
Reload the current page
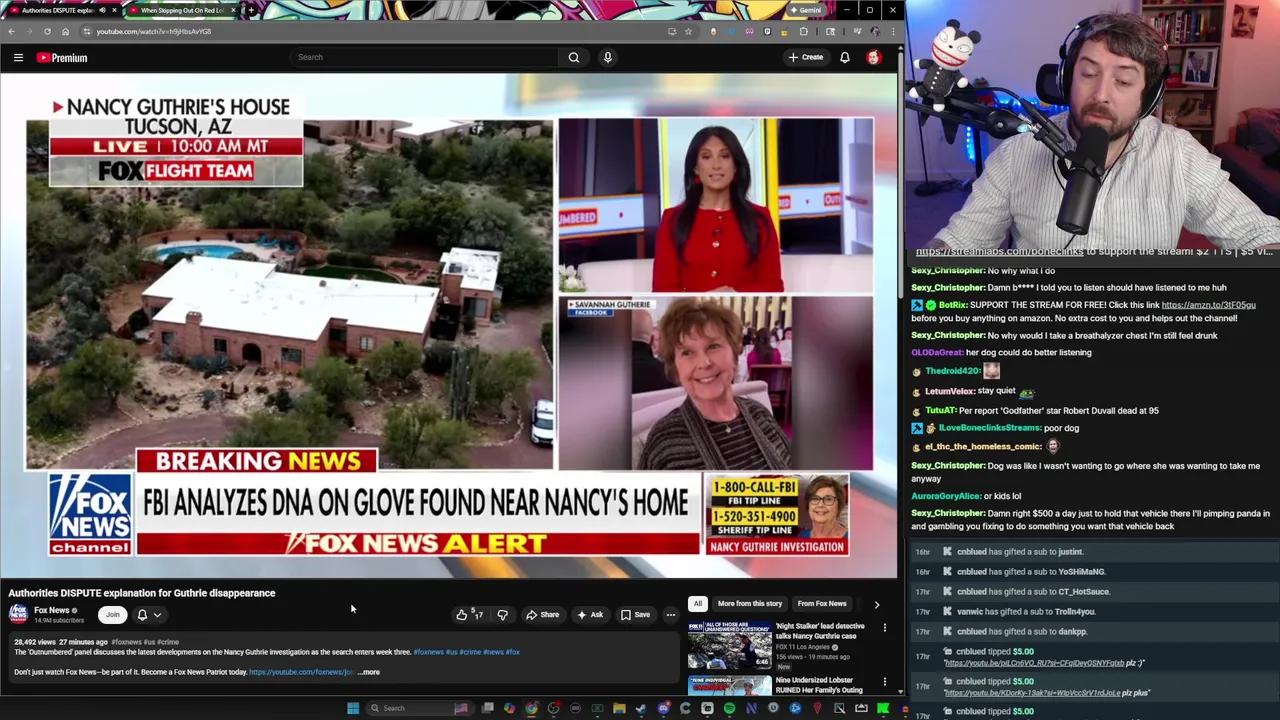point(47,31)
